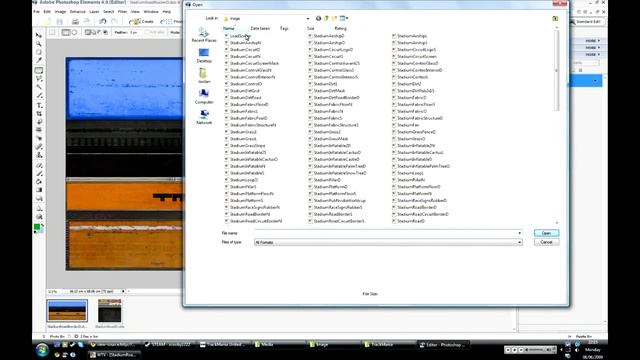The width and height of the screenshot is (640, 360).
Task: Open Computer in the places bar
Action: [x=204, y=97]
